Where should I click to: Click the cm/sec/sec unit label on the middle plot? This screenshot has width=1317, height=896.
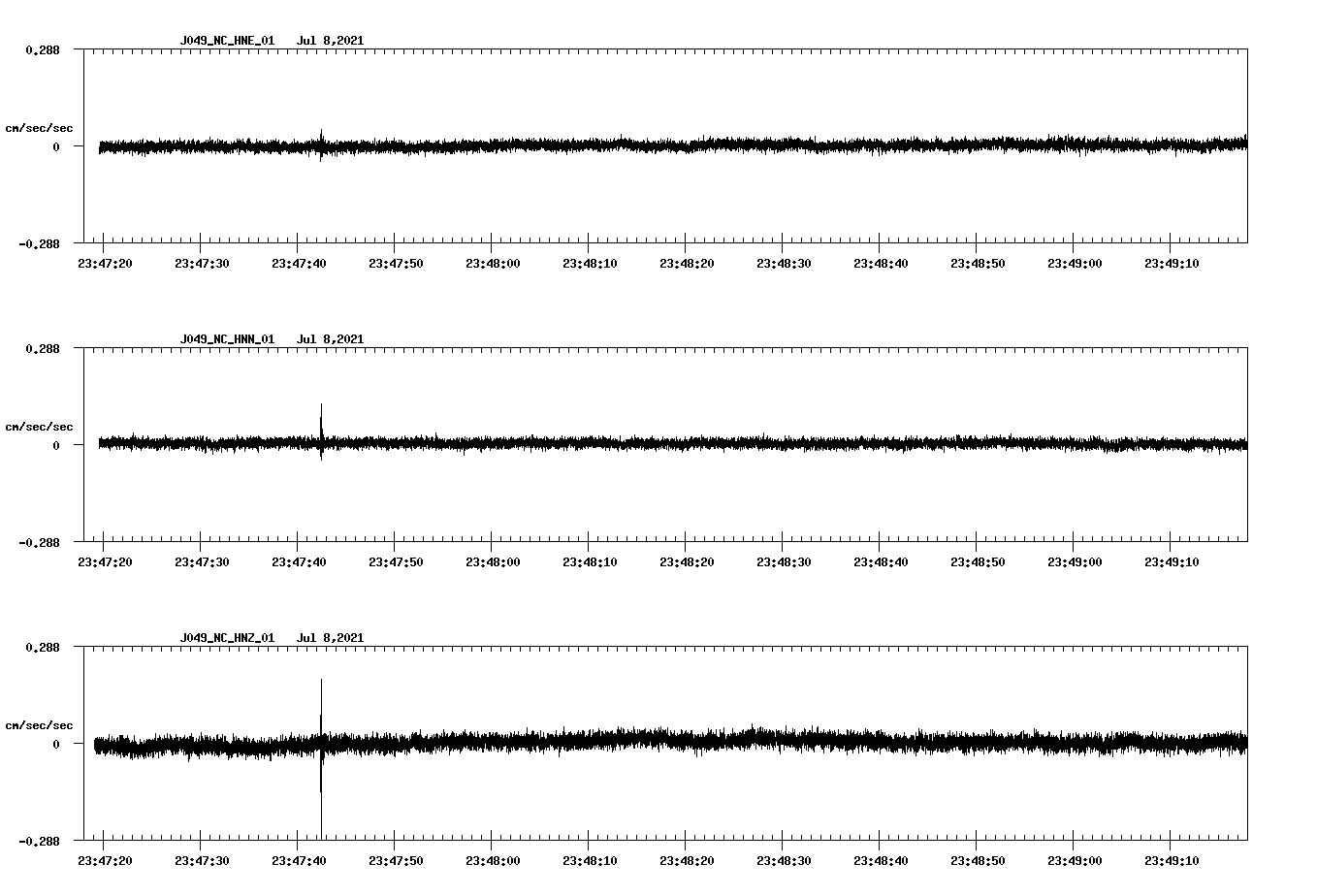tap(39, 426)
